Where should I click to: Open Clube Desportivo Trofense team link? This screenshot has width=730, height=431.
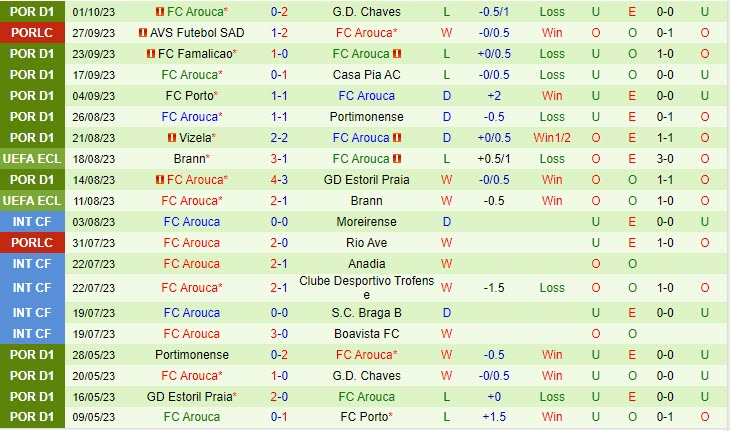click(x=366, y=288)
